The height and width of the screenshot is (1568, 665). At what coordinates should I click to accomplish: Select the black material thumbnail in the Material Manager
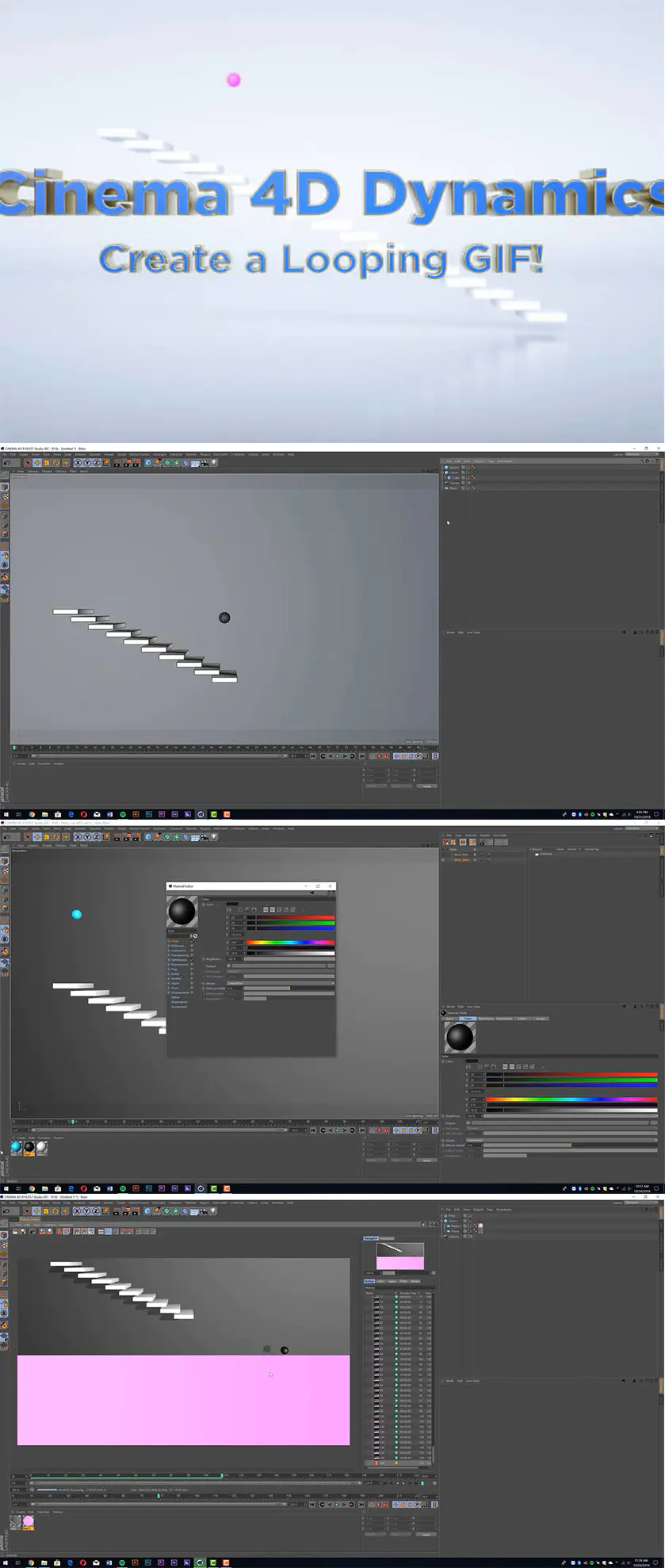(29, 1147)
